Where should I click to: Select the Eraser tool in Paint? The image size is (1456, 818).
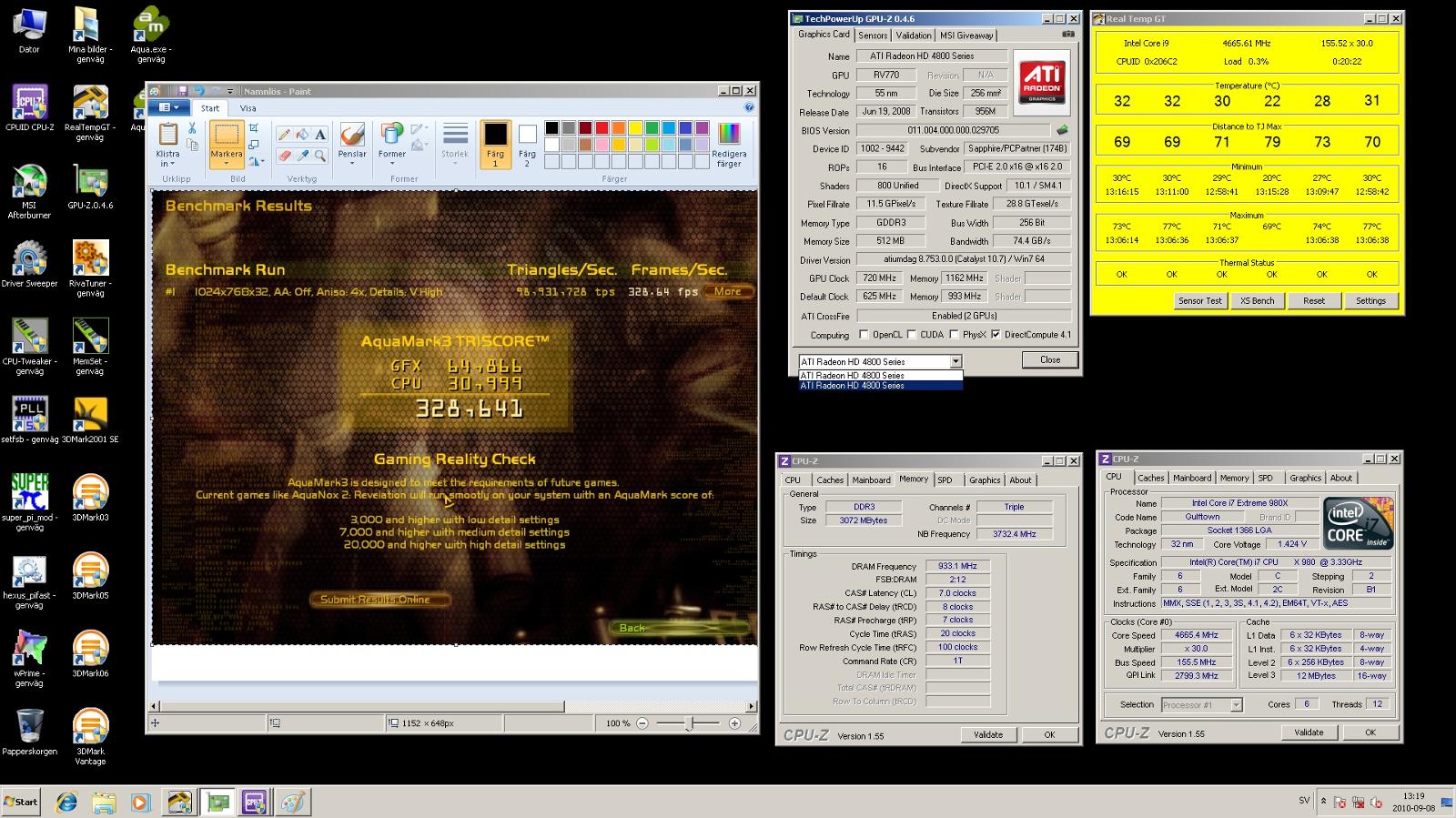tap(284, 156)
